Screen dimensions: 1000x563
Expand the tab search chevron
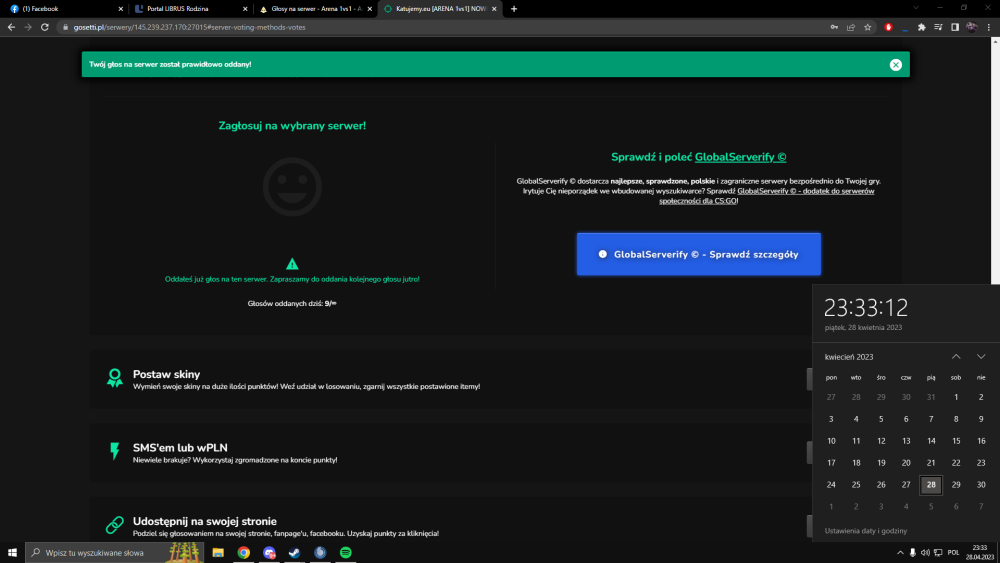point(916,8)
